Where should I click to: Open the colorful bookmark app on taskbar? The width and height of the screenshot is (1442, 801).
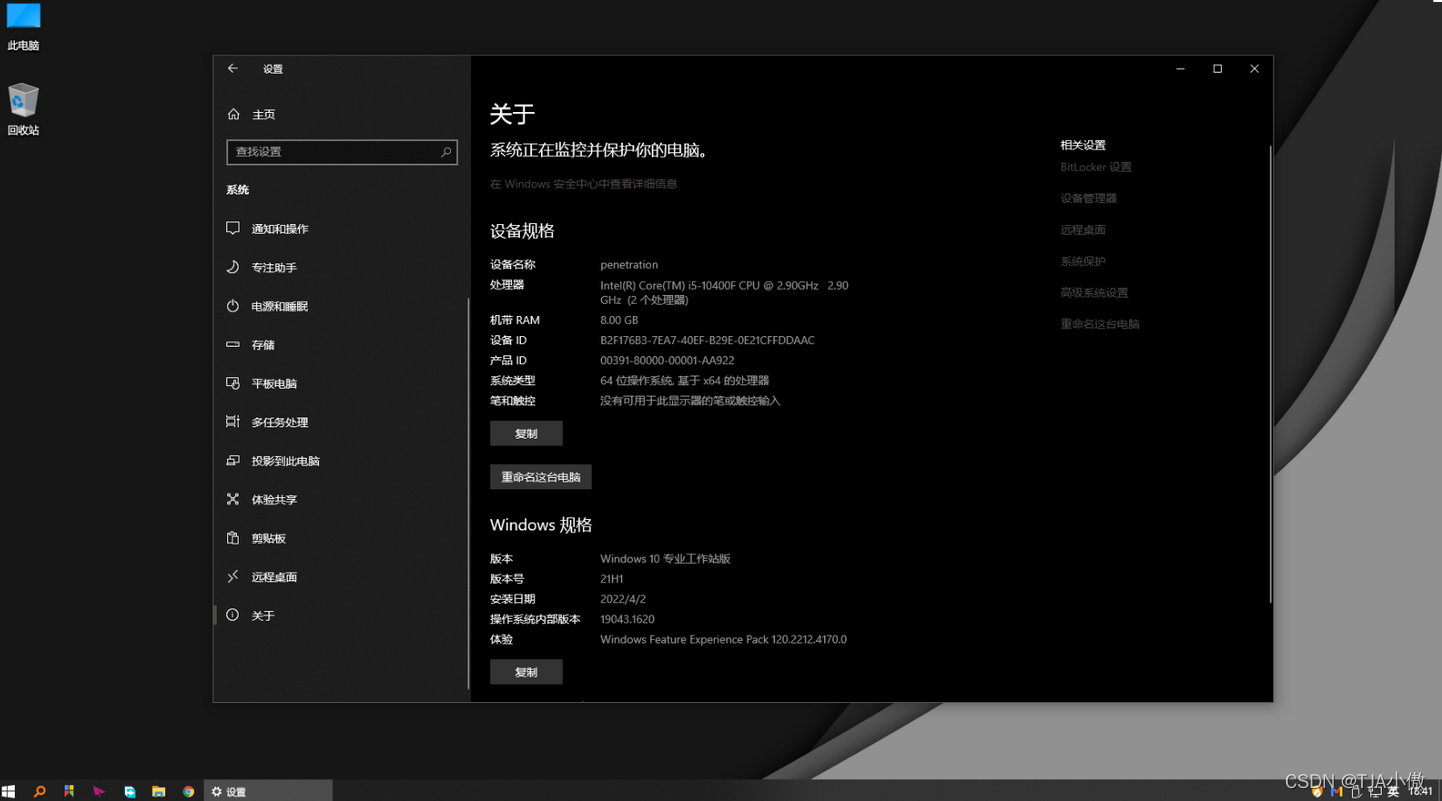tap(69, 791)
